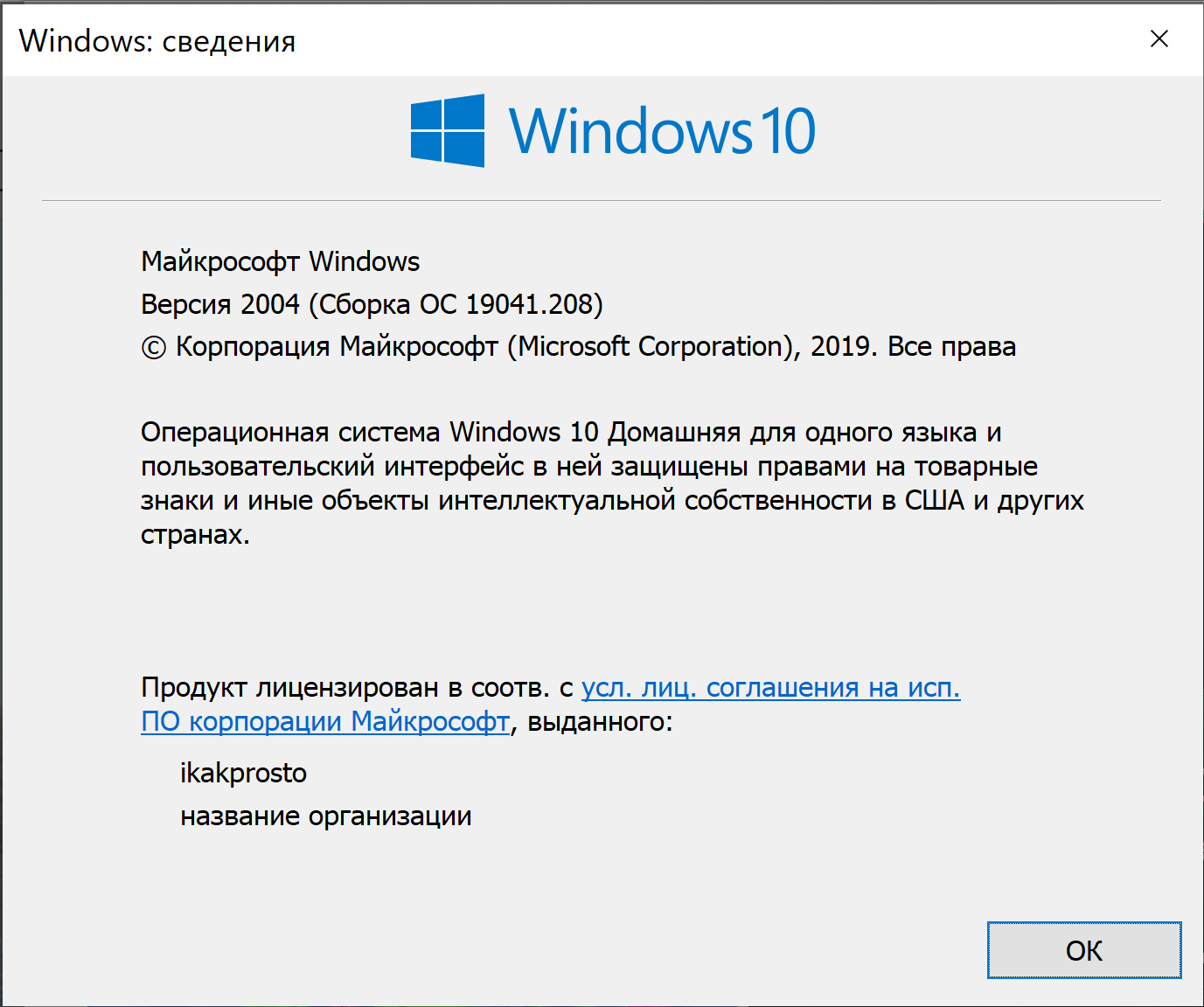Click the word выданного after the link
Image resolution: width=1204 pixels, height=1007 pixels.
point(599,722)
